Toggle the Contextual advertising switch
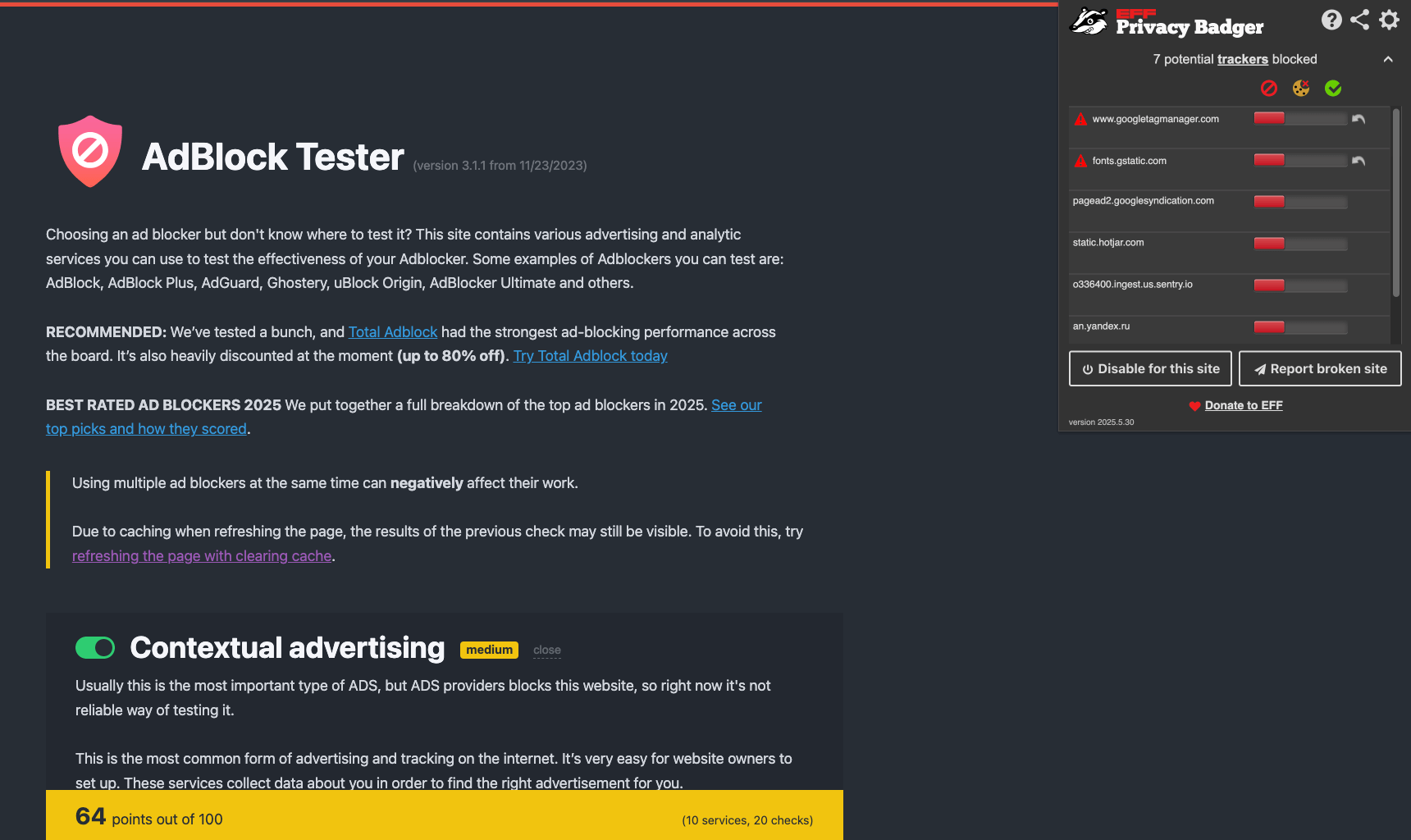The image size is (1411, 840). pos(95,648)
